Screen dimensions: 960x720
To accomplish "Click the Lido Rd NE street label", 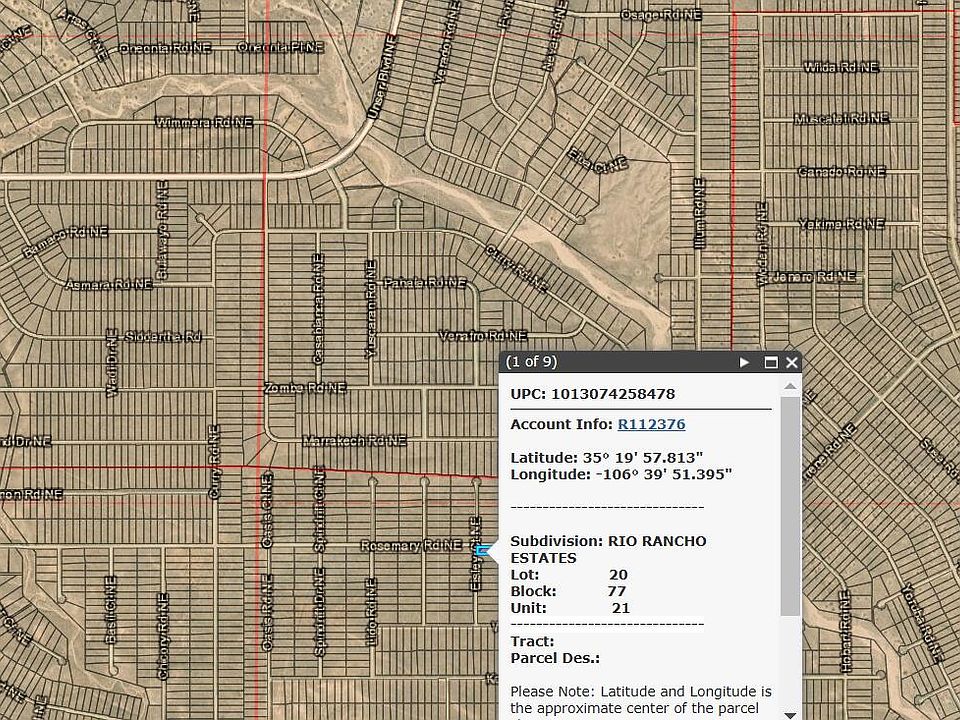I will 371,612.
